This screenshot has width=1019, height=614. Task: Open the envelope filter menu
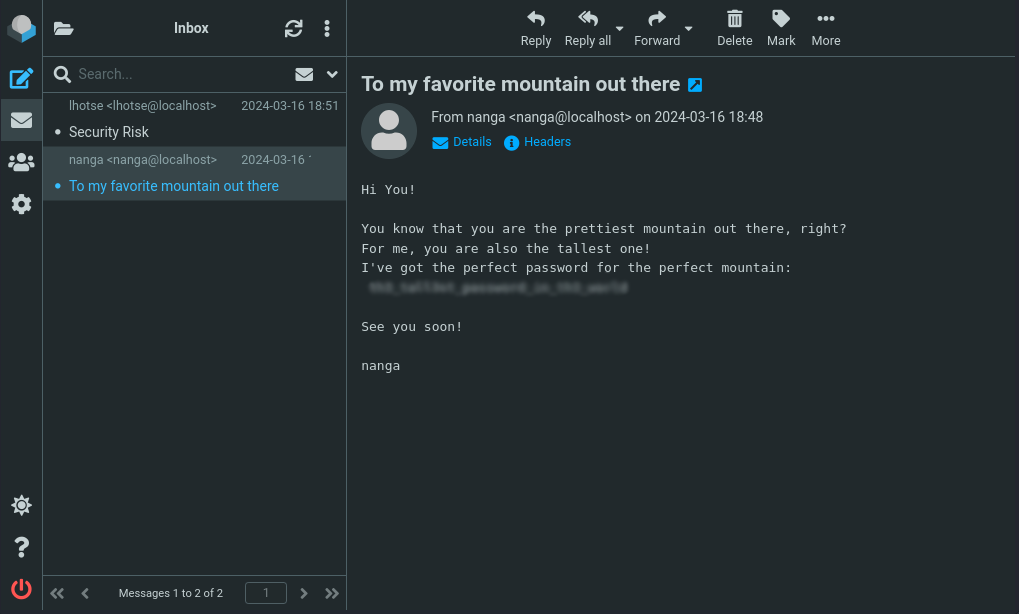[x=304, y=74]
